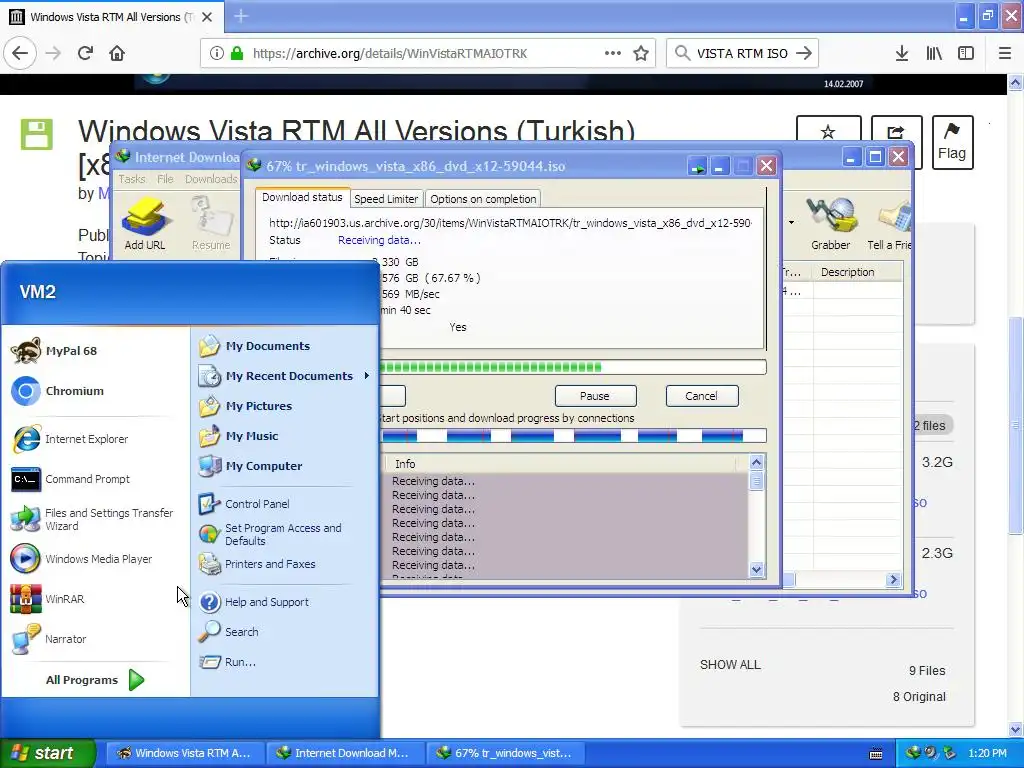Switch to Internet Download Manager taskbar button
This screenshot has width=1024, height=768.
pos(344,753)
